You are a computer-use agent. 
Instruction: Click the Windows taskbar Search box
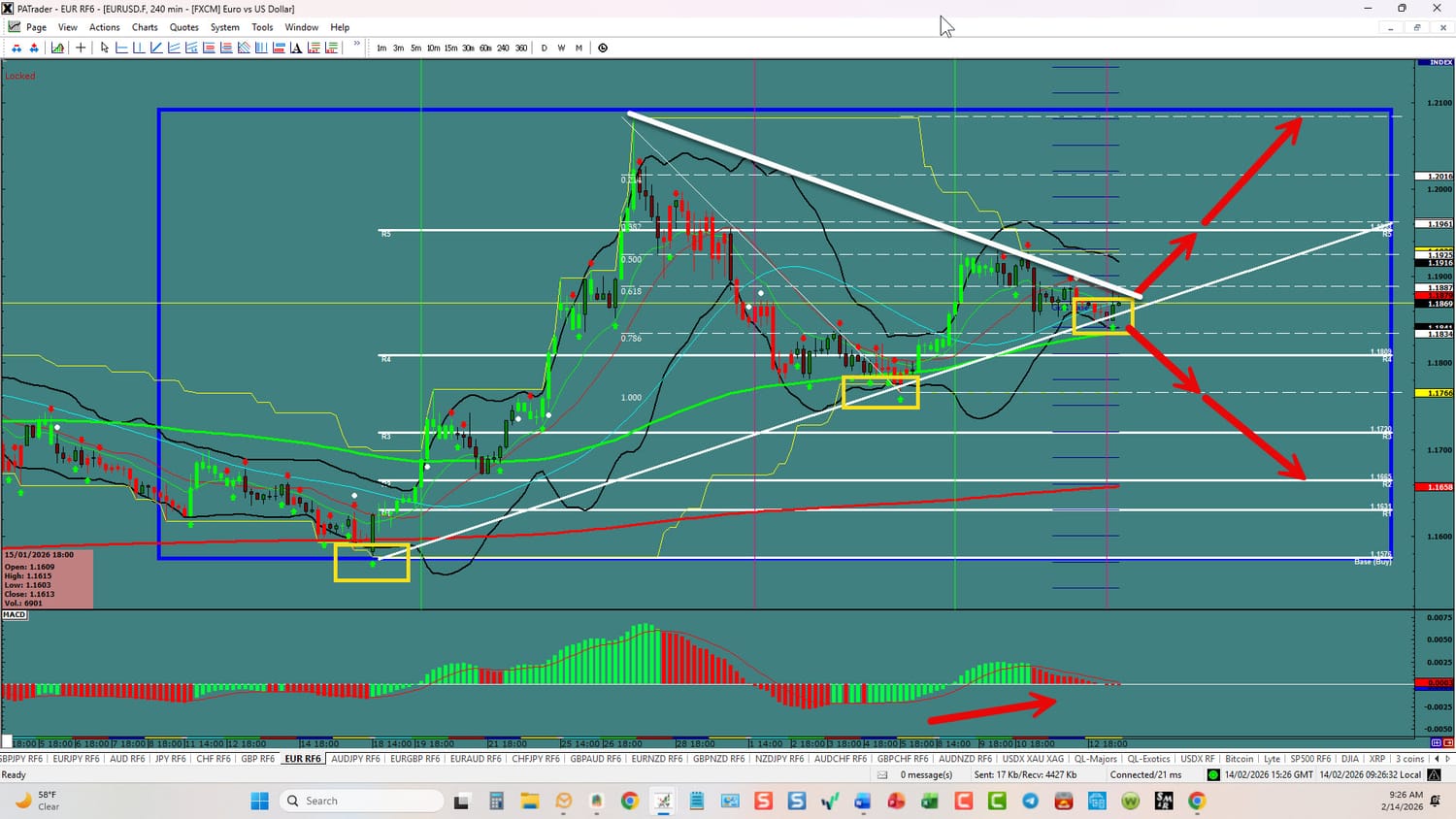[x=362, y=801]
